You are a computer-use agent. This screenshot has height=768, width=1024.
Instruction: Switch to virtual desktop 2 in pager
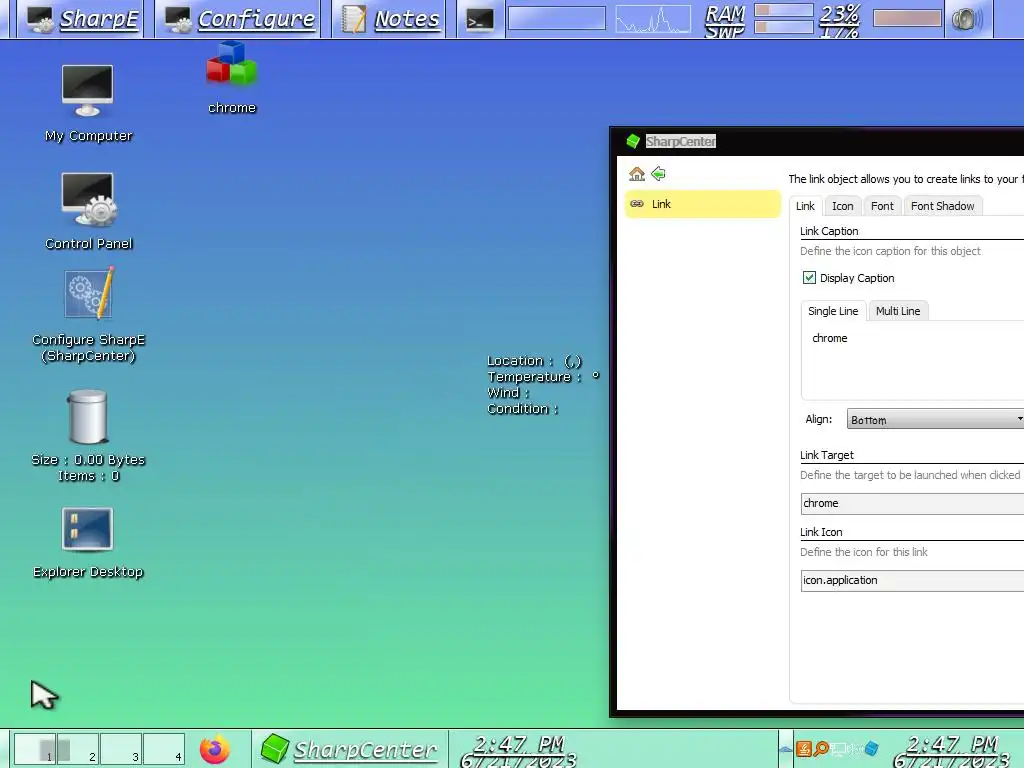[x=78, y=748]
